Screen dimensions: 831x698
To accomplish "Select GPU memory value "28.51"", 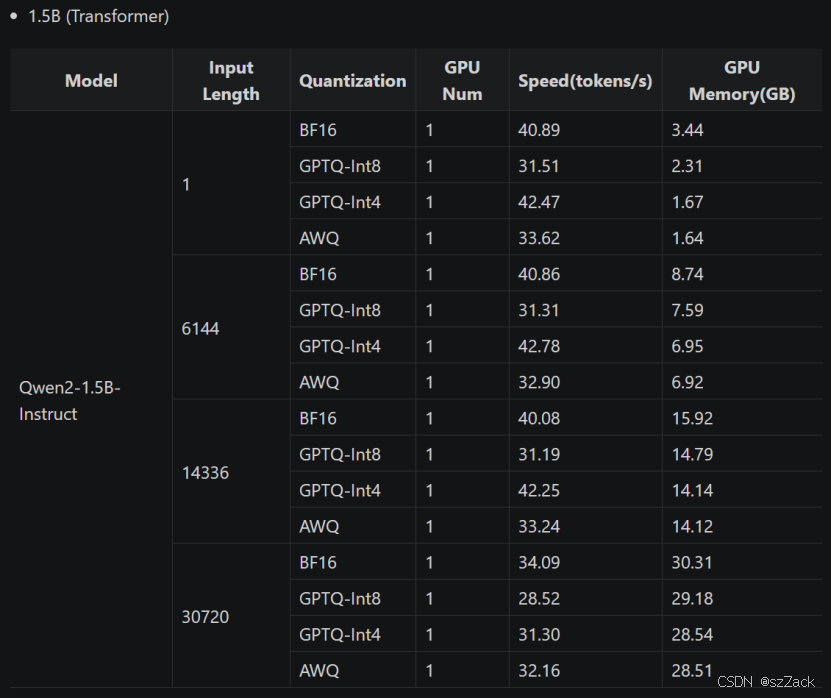I will [x=692, y=670].
